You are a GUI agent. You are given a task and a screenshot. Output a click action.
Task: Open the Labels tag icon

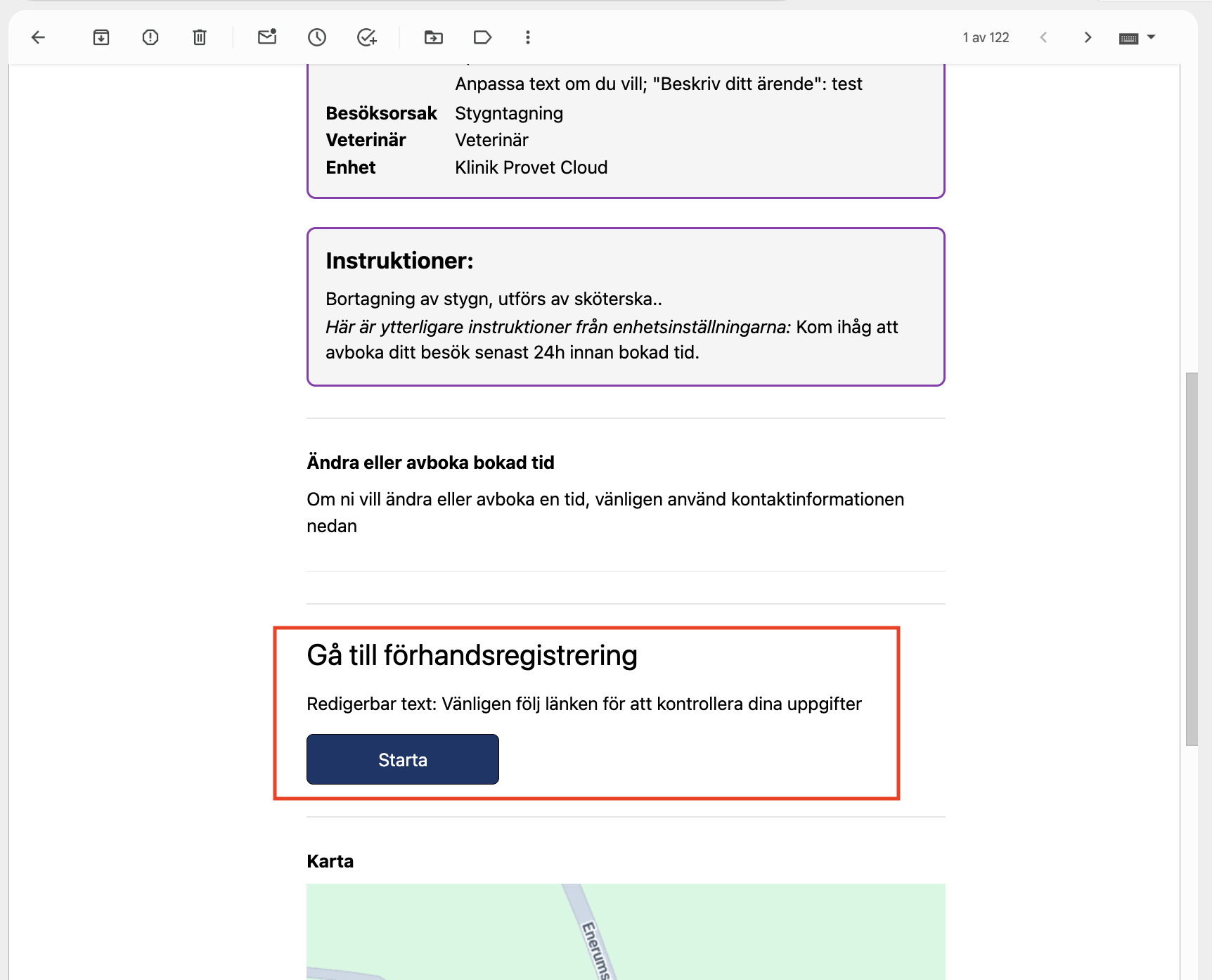point(483,37)
